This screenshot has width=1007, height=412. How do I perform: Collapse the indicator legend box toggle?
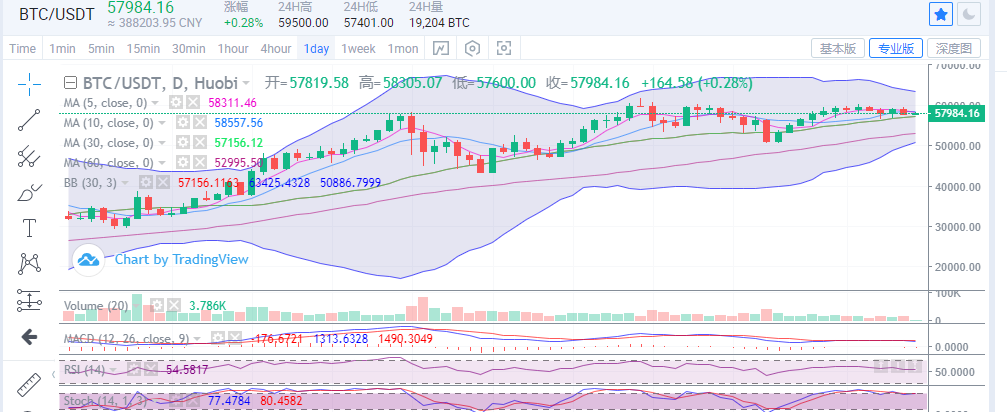point(71,83)
